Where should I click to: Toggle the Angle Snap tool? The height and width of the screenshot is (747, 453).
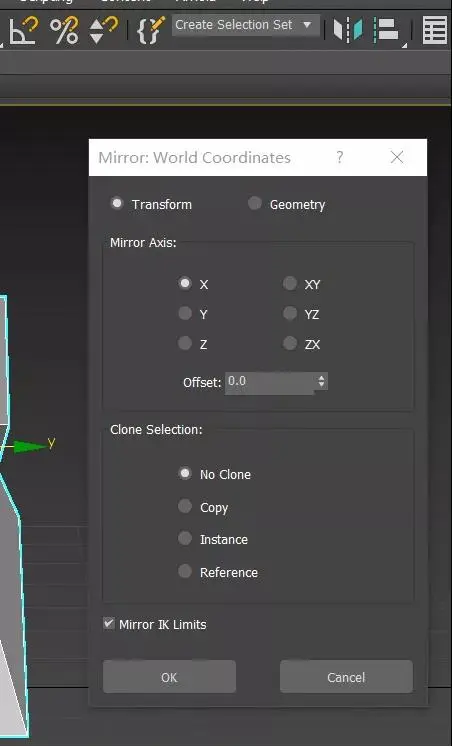[x=23, y=31]
